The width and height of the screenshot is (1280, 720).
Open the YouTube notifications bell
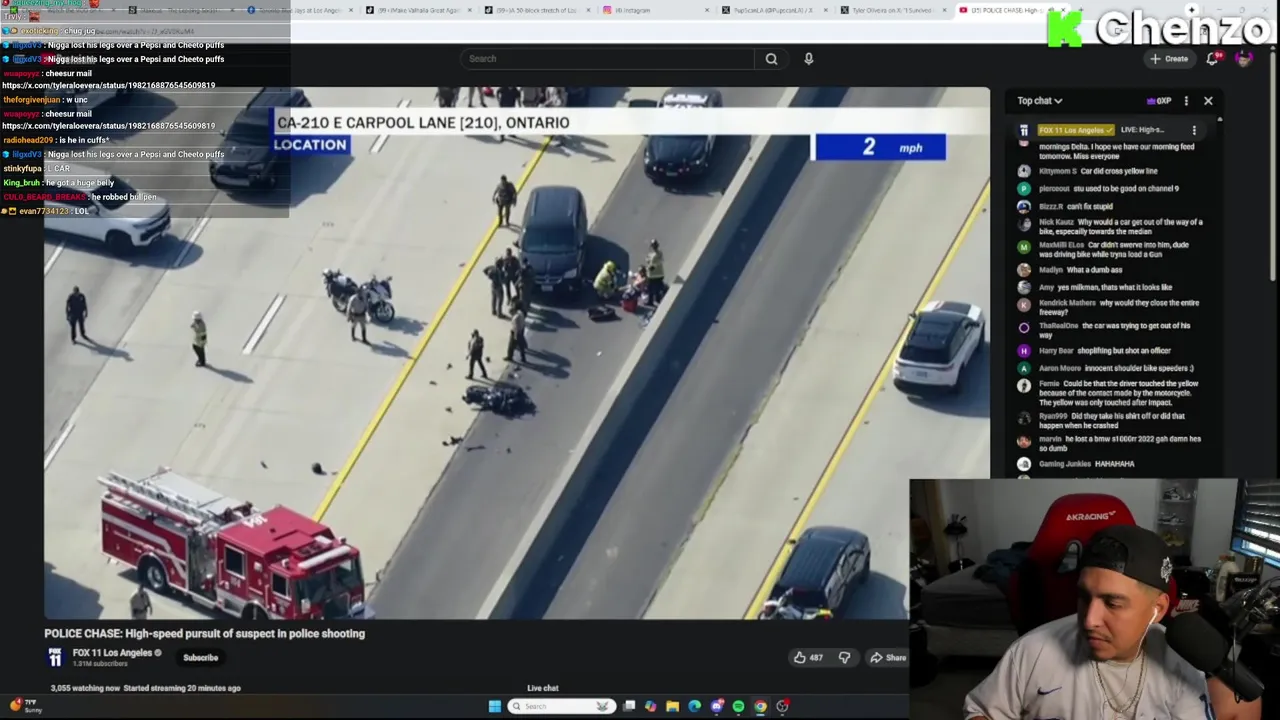1212,59
